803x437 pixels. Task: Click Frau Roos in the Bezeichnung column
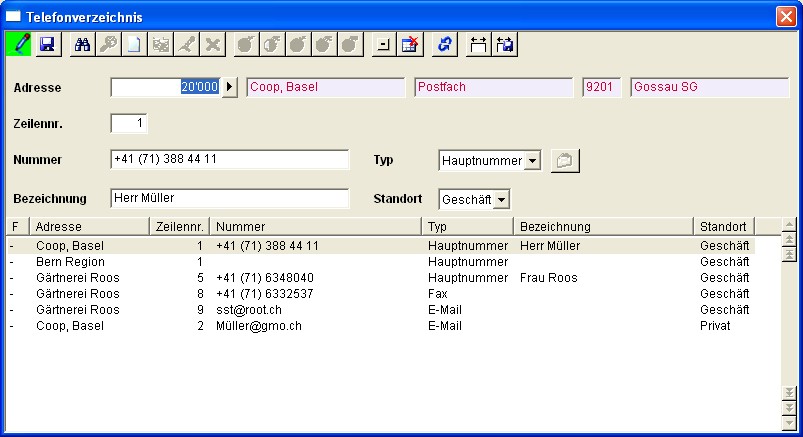pyautogui.click(x=548, y=278)
